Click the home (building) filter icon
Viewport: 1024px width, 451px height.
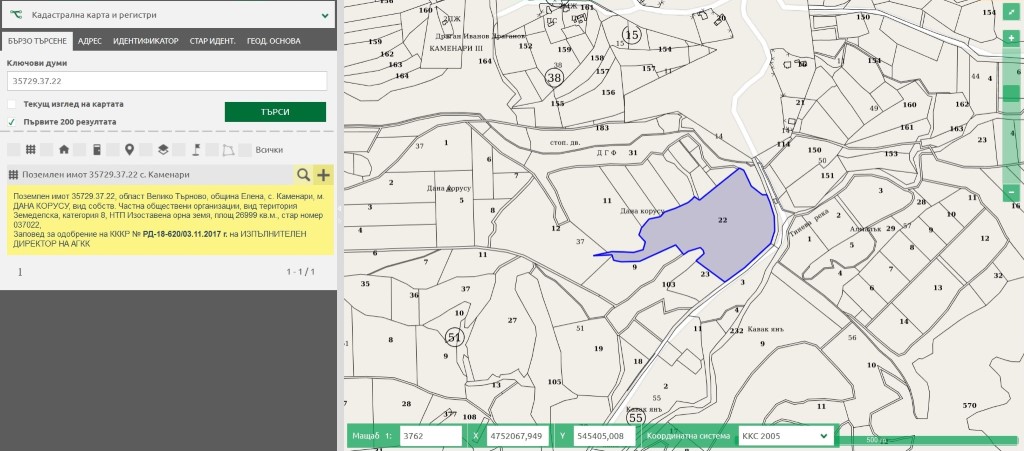(64, 150)
